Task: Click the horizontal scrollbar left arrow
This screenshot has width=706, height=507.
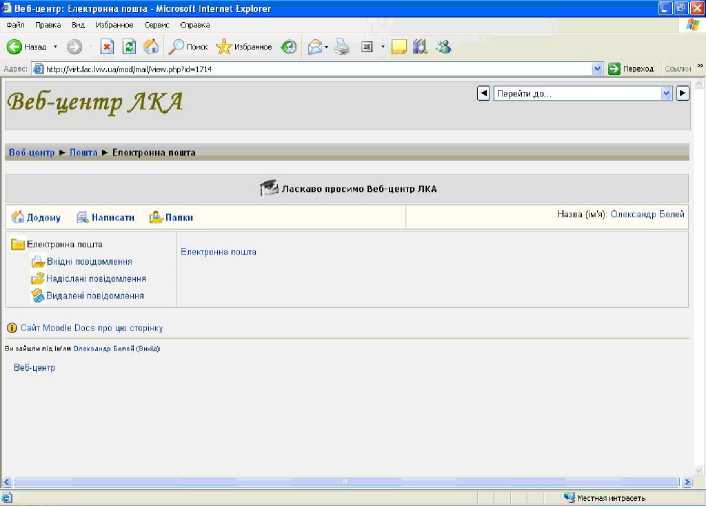Action: click(x=6, y=482)
